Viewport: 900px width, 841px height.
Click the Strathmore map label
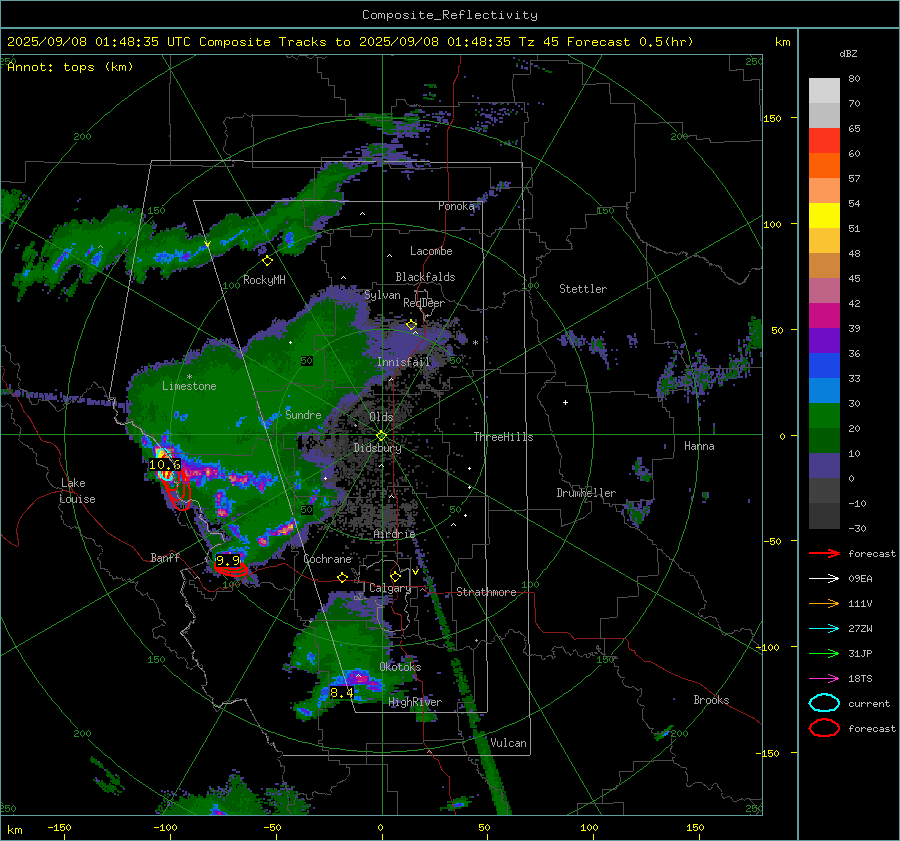(x=486, y=592)
